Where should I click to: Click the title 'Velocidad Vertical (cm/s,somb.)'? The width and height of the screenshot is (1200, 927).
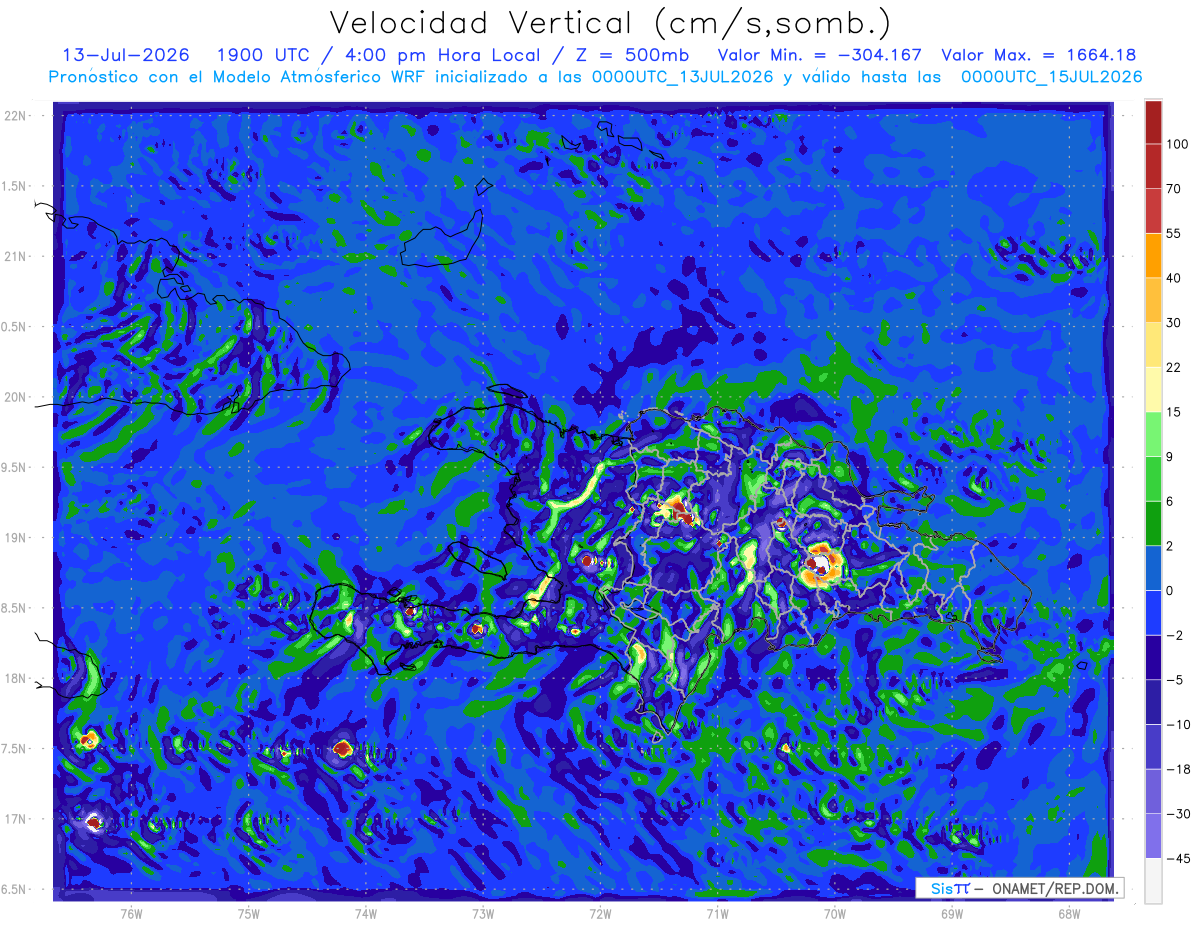(609, 23)
